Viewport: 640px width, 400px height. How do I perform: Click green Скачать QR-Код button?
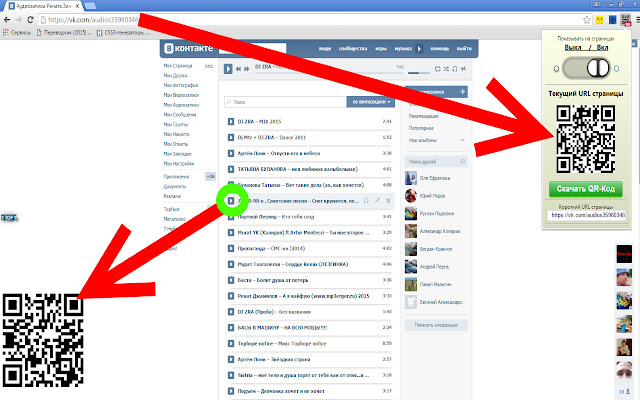click(x=586, y=189)
